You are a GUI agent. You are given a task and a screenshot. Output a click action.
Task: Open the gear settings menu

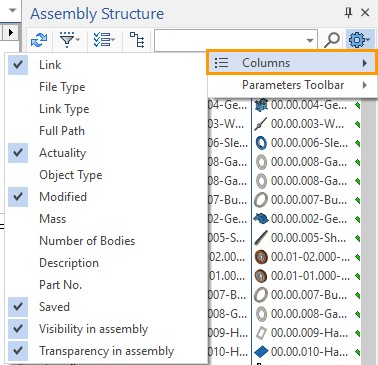pos(359,41)
